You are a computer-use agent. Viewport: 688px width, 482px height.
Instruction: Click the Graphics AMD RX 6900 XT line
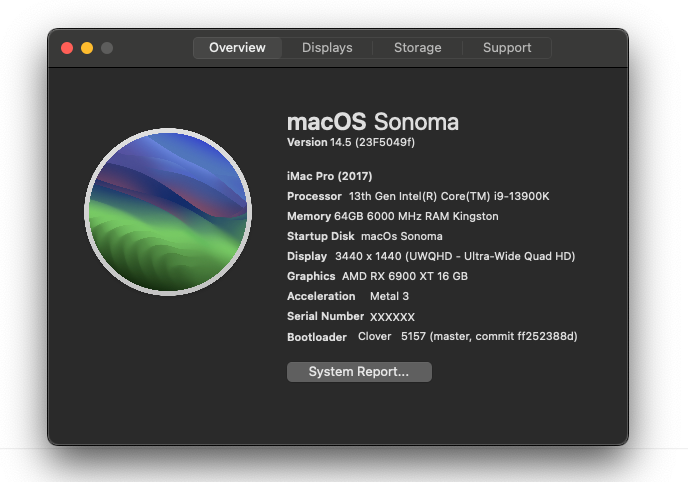(x=377, y=276)
